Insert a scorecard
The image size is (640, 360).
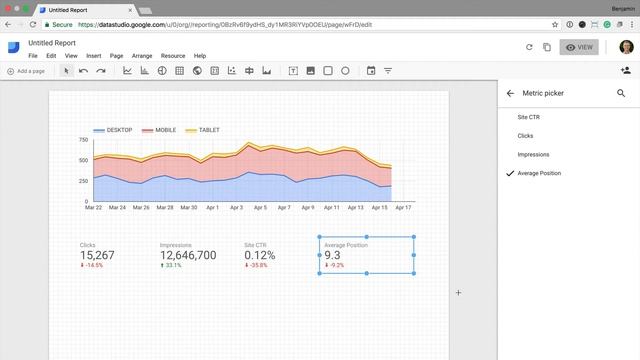[x=215, y=71]
